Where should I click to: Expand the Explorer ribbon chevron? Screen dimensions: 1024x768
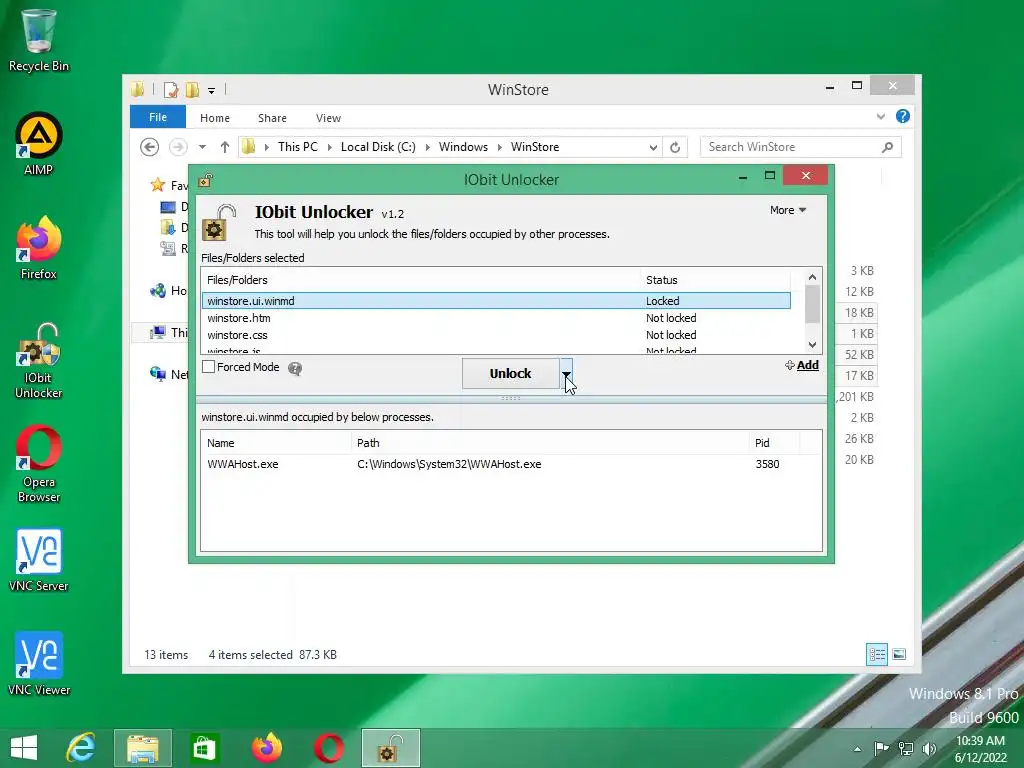click(x=881, y=117)
